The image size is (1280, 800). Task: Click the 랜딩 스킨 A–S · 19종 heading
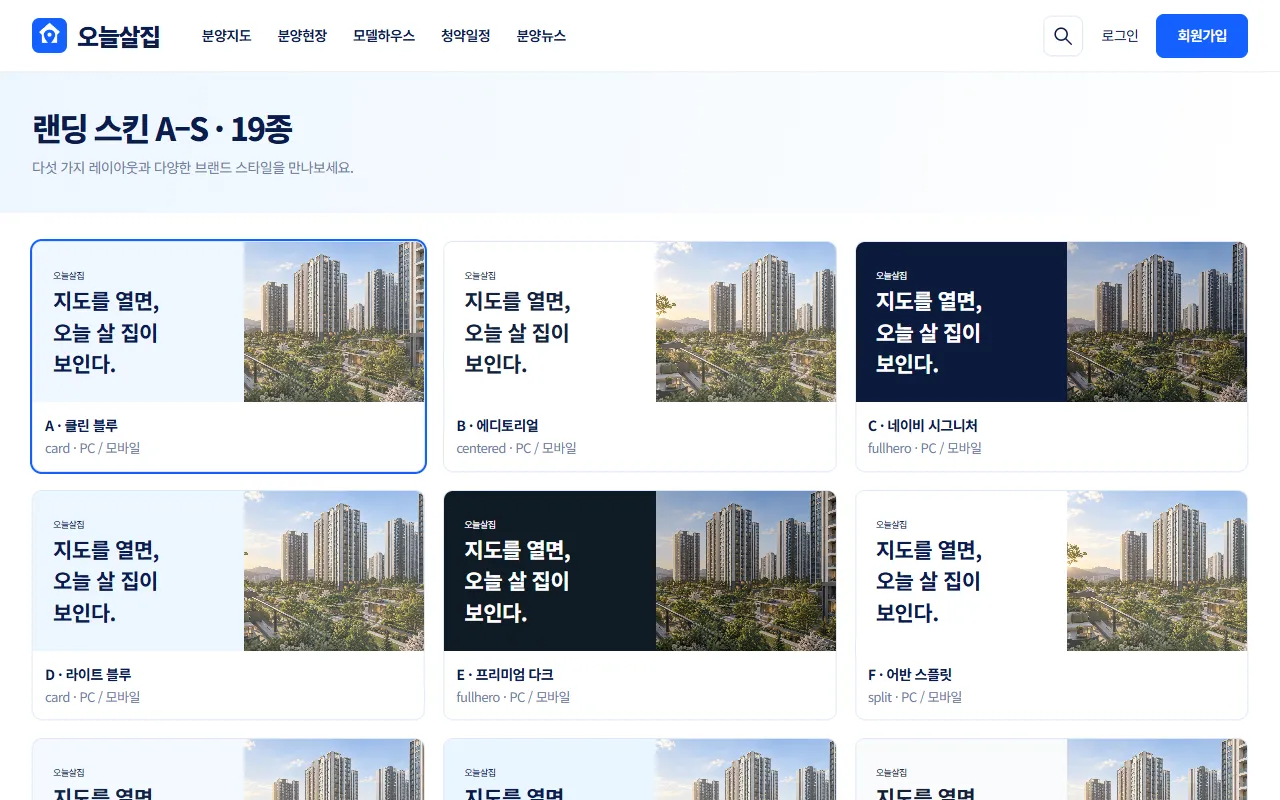pos(162,130)
